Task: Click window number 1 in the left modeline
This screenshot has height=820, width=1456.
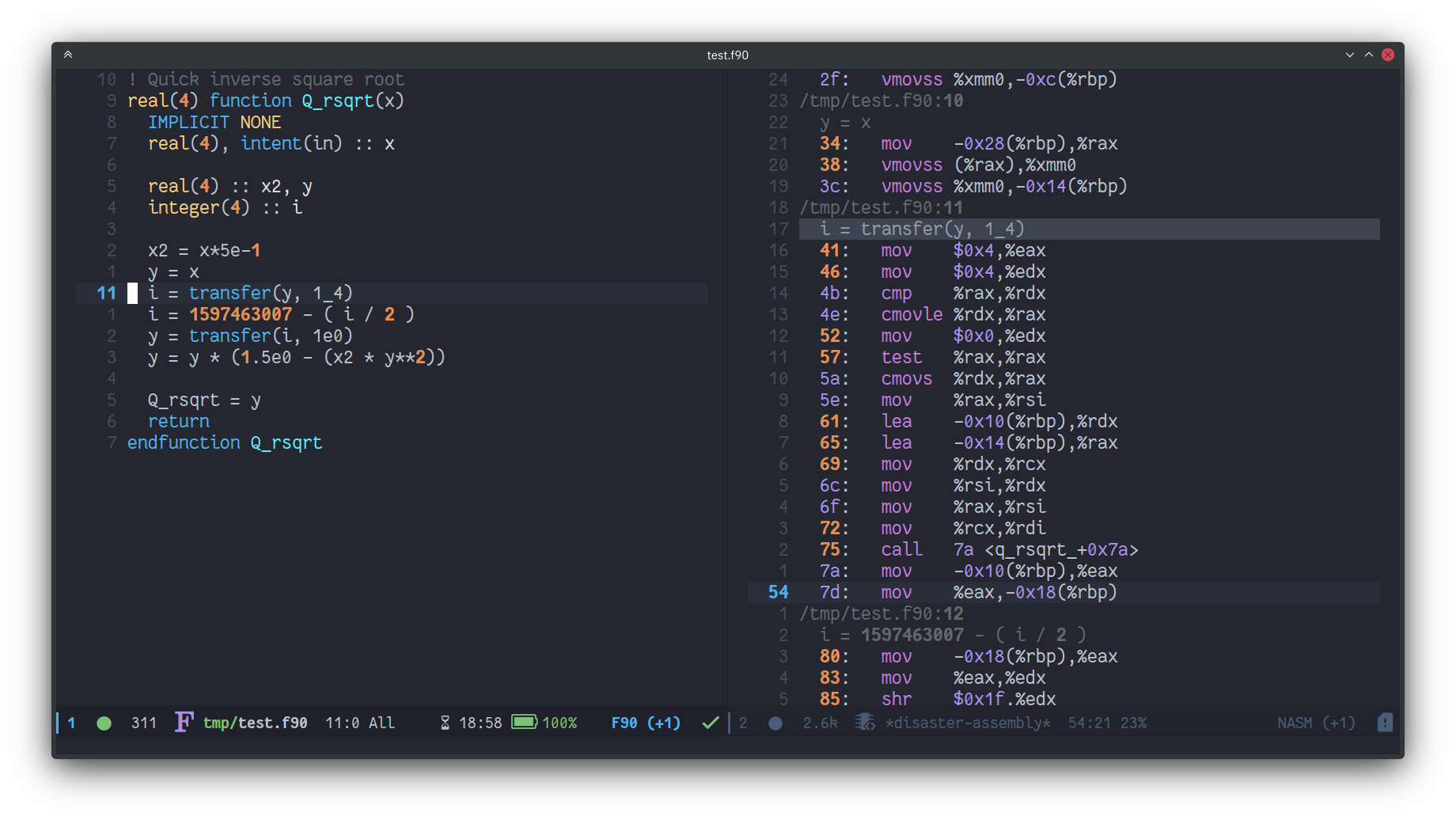Action: (x=71, y=723)
